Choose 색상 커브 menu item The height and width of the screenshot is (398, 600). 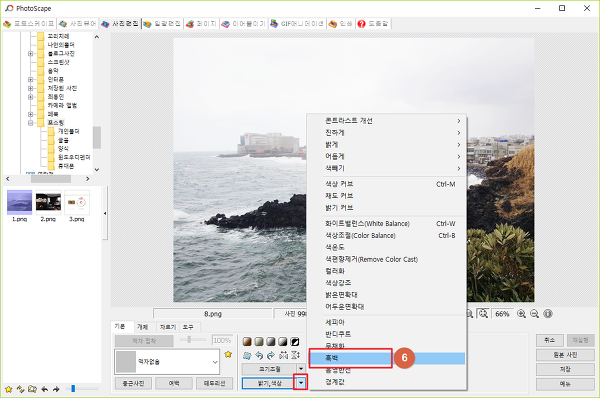tap(387, 184)
